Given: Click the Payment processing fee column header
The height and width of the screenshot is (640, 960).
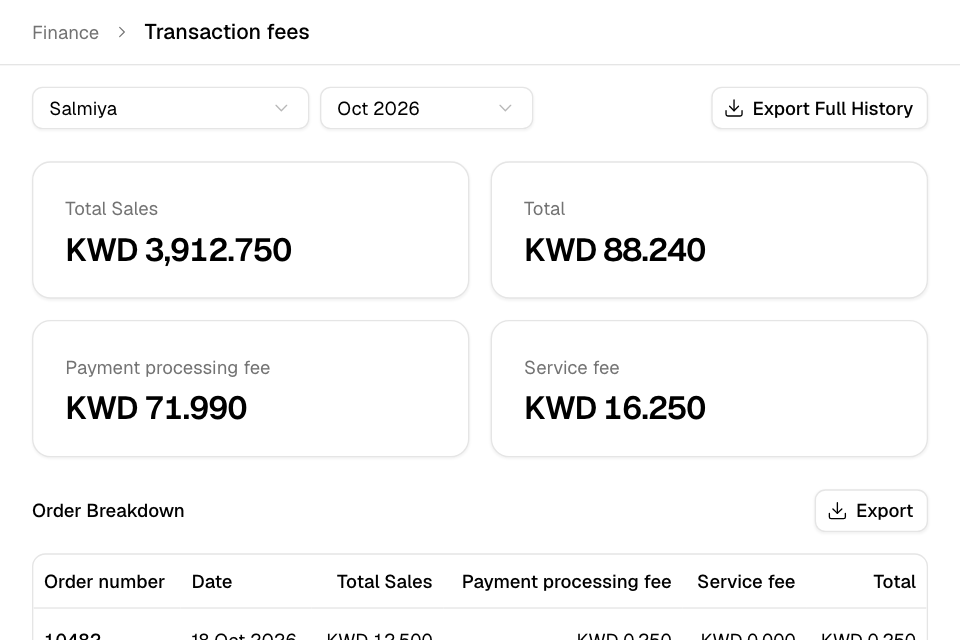Looking at the screenshot, I should coord(566,582).
